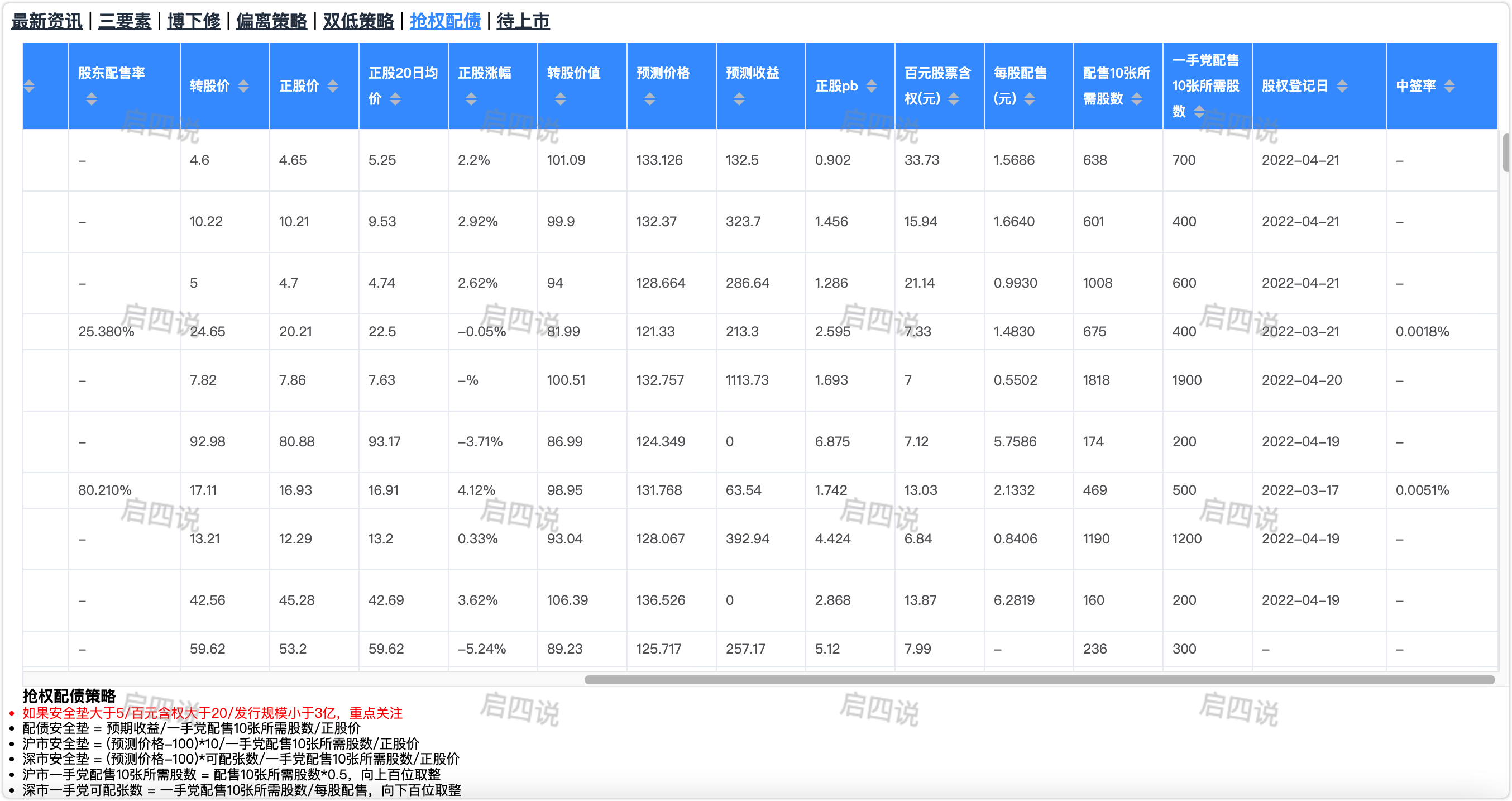Screen dimensions: 1512x801
Task: Go to 博下修 page link
Action: [x=194, y=22]
